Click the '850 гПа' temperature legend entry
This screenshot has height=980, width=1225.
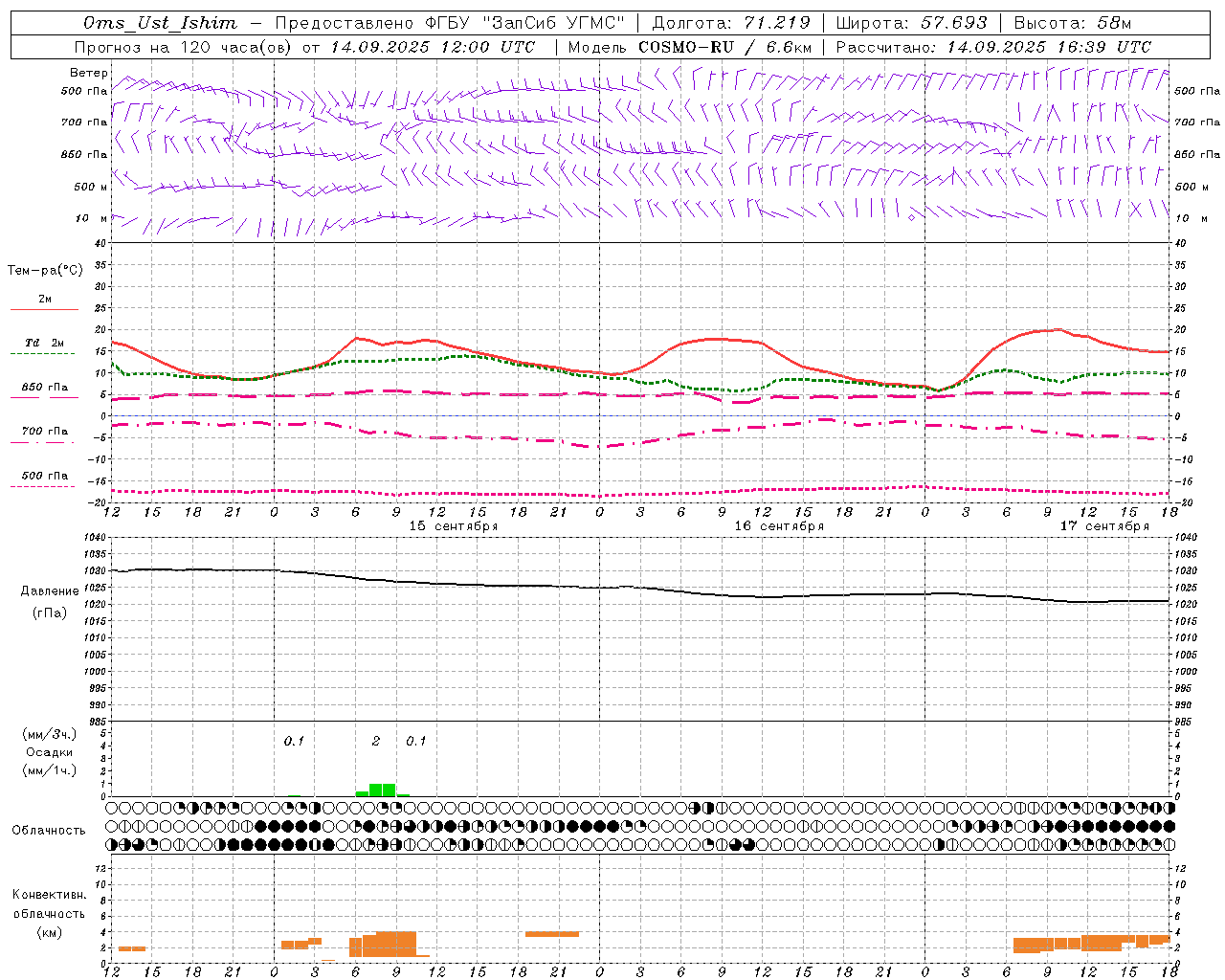(45, 388)
